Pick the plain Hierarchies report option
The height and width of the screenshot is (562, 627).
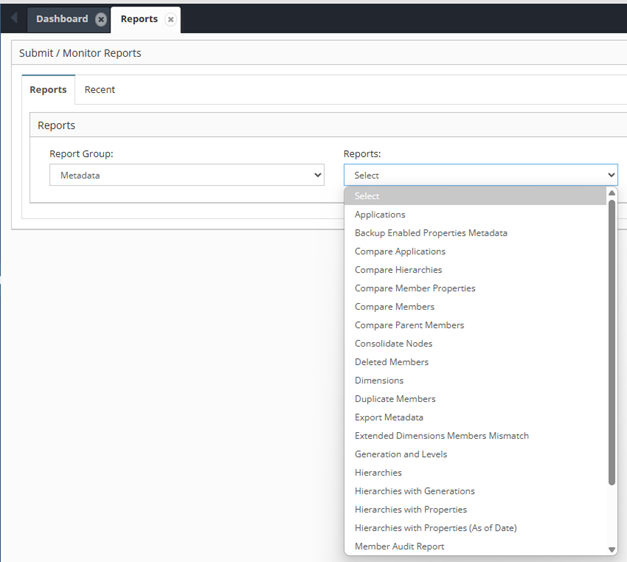(x=475, y=472)
